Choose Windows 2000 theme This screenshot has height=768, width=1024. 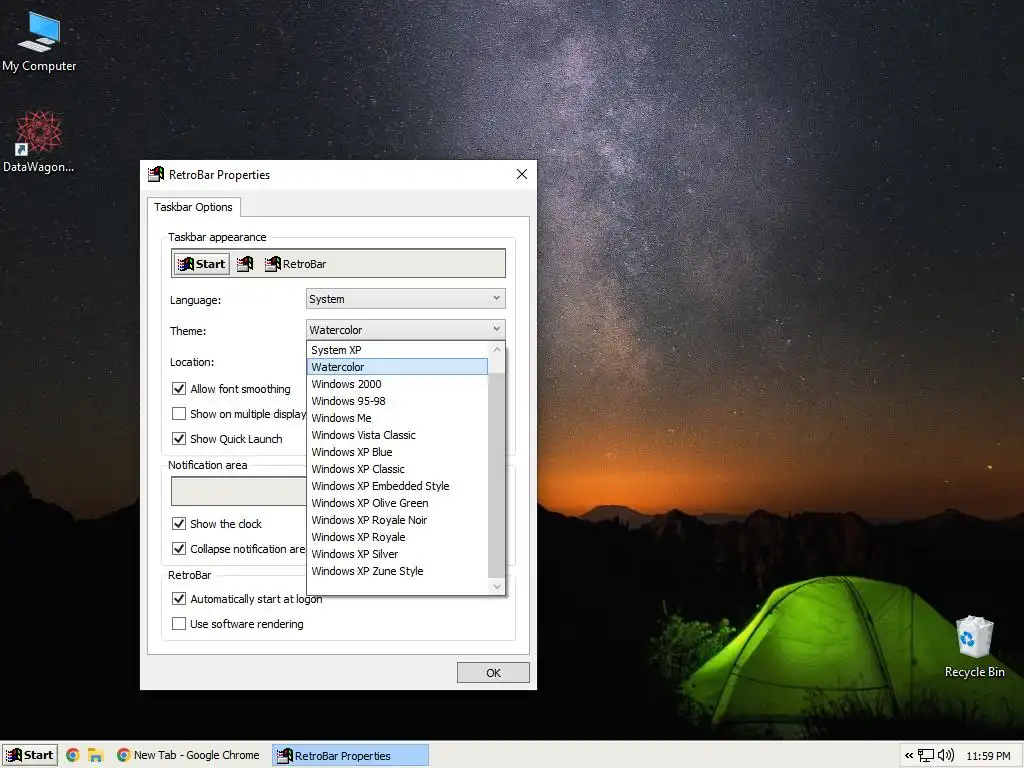click(397, 384)
